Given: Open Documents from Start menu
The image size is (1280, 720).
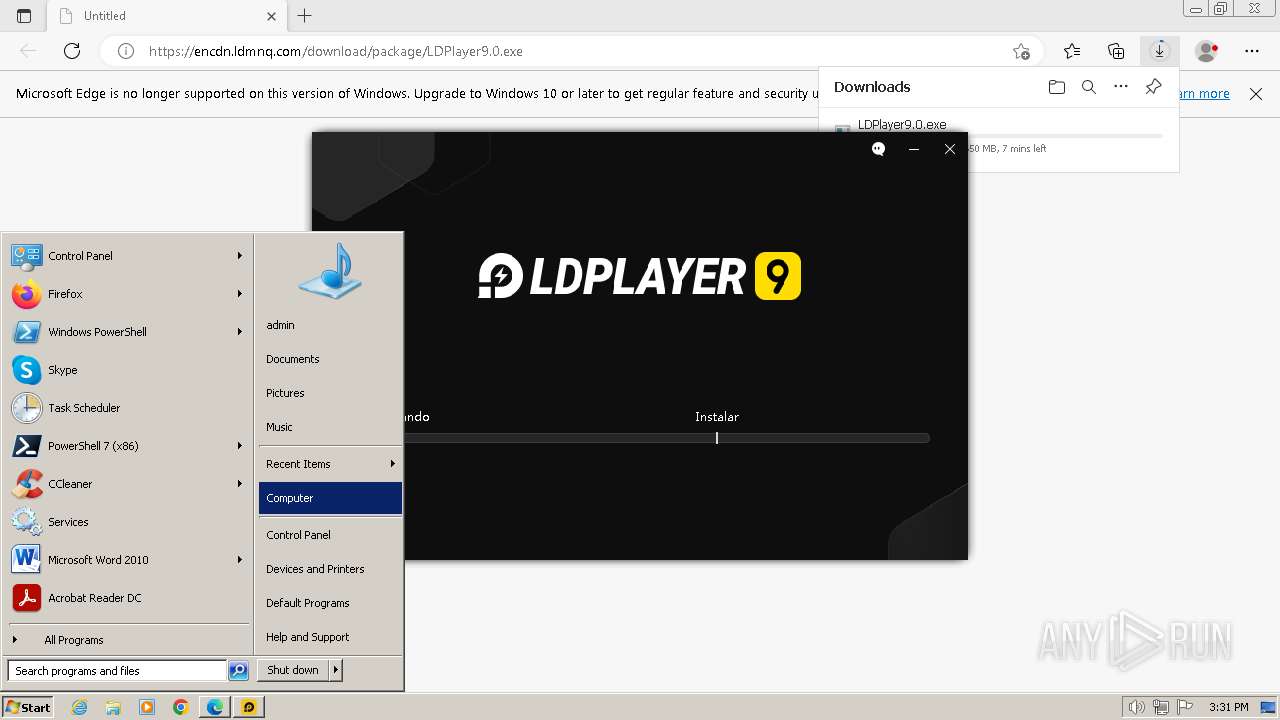Looking at the screenshot, I should (x=330, y=359).
